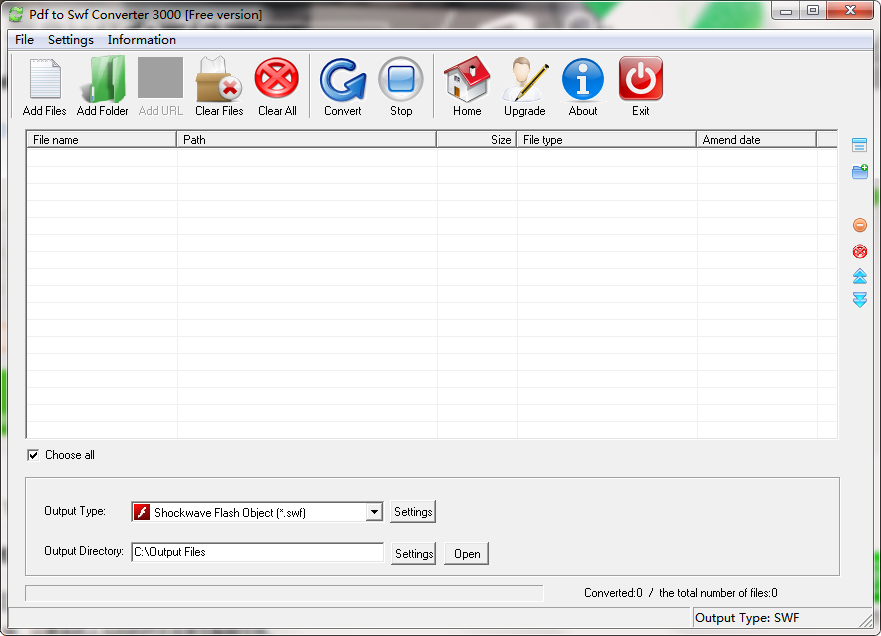The height and width of the screenshot is (636, 881).
Task: Click Settings button beside Output Directory
Action: pyautogui.click(x=414, y=553)
